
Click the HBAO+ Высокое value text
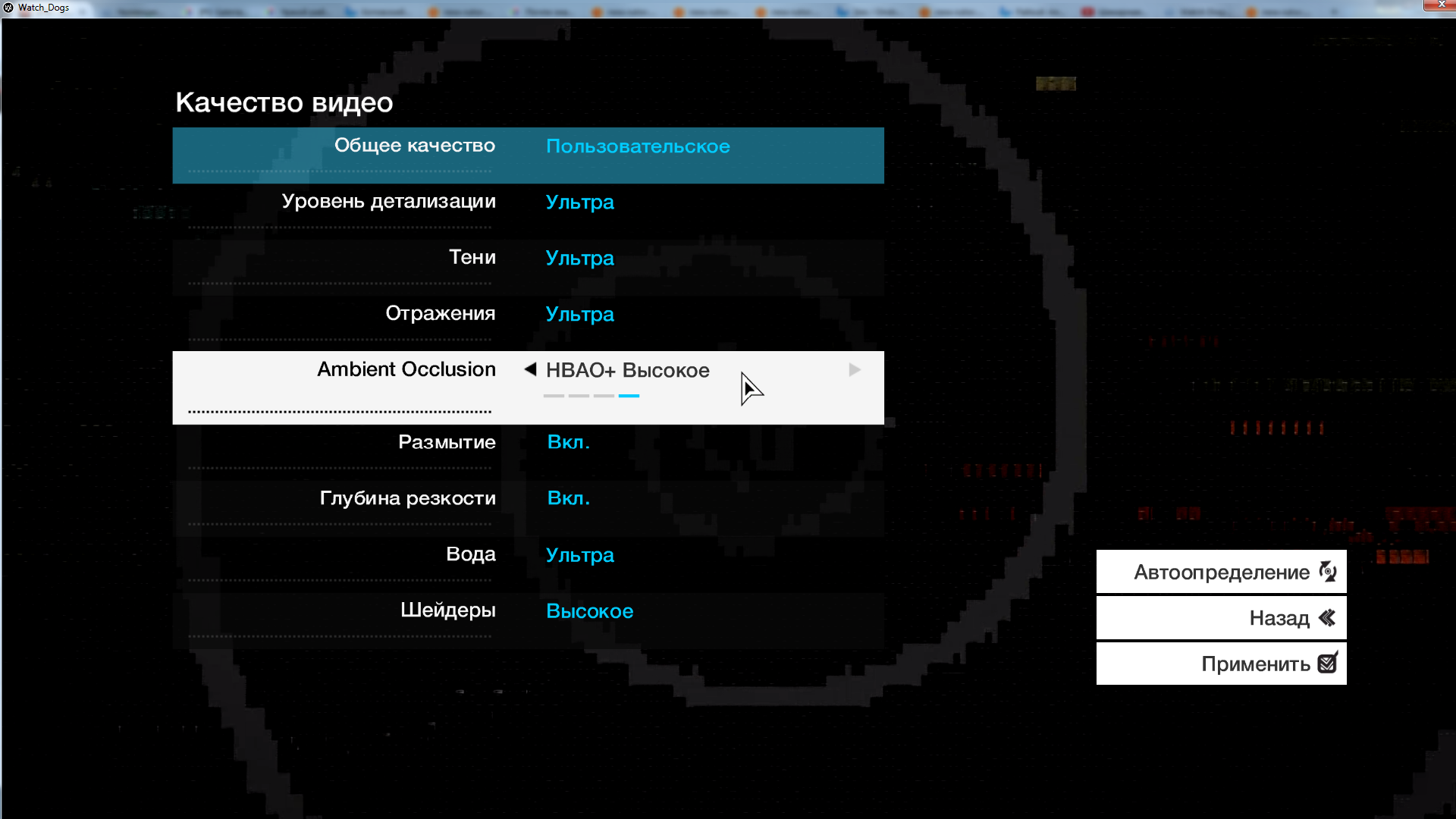click(x=628, y=370)
